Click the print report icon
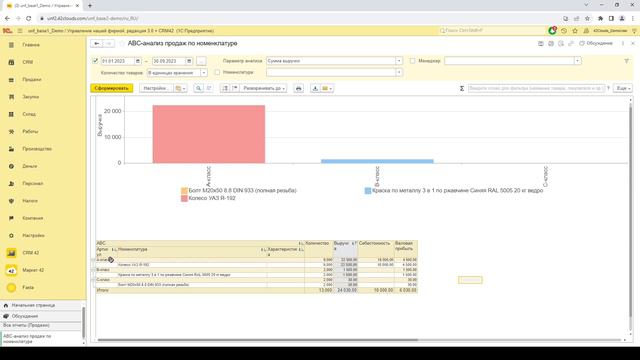 pos(299,88)
